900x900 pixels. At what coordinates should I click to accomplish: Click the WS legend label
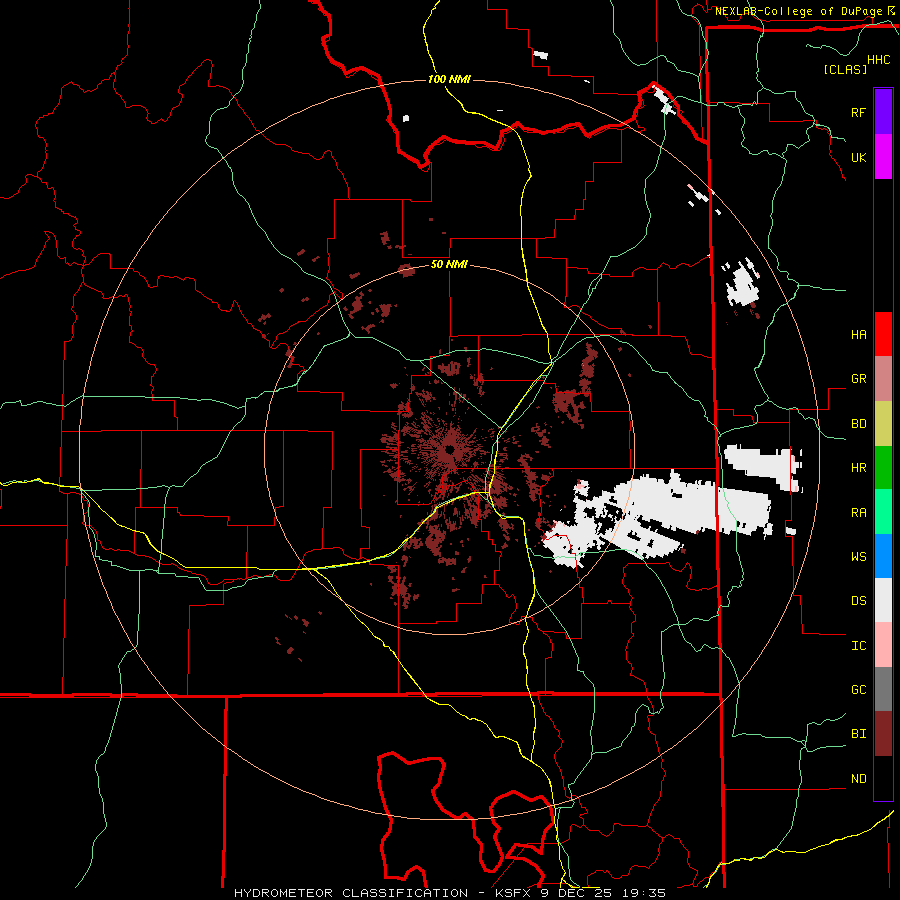point(858,557)
